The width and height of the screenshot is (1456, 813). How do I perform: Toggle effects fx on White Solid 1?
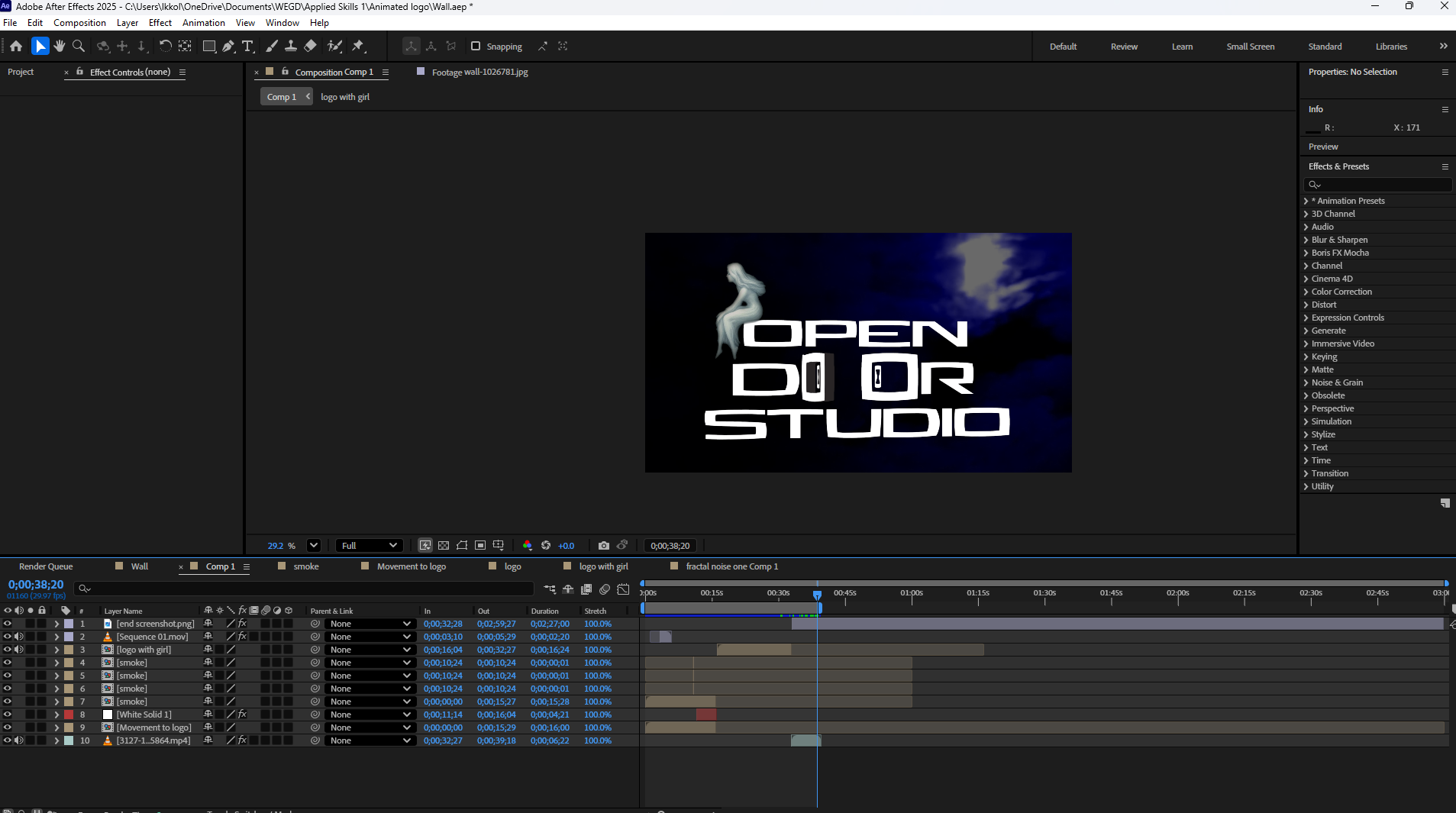[242, 715]
